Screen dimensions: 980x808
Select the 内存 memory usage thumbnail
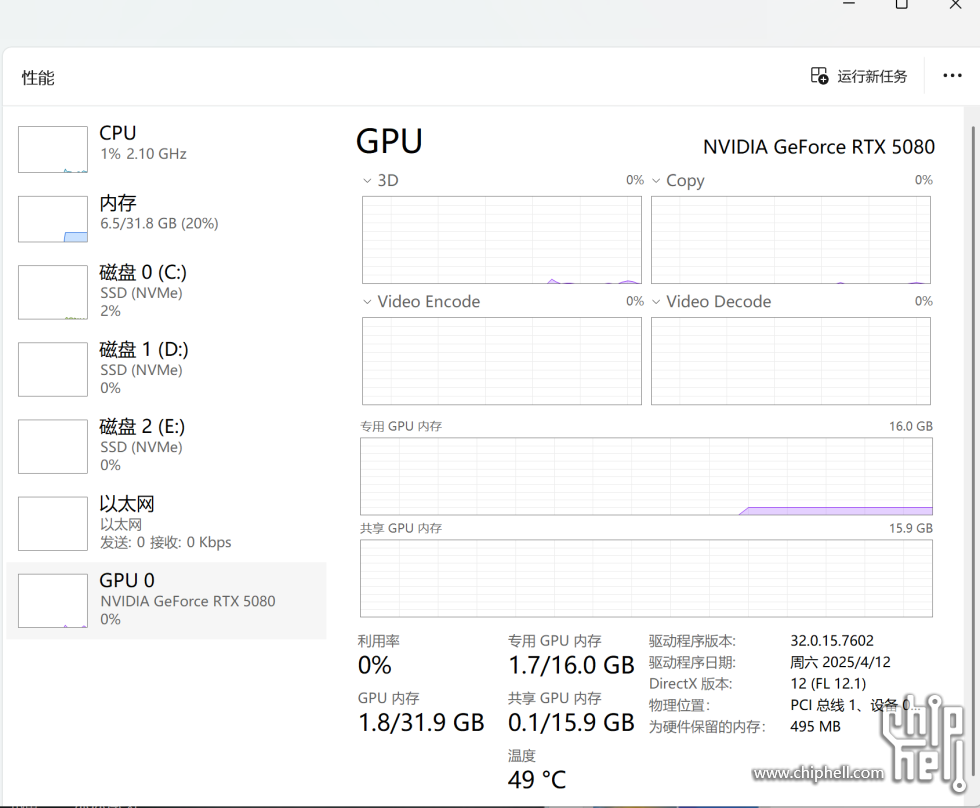coord(52,219)
